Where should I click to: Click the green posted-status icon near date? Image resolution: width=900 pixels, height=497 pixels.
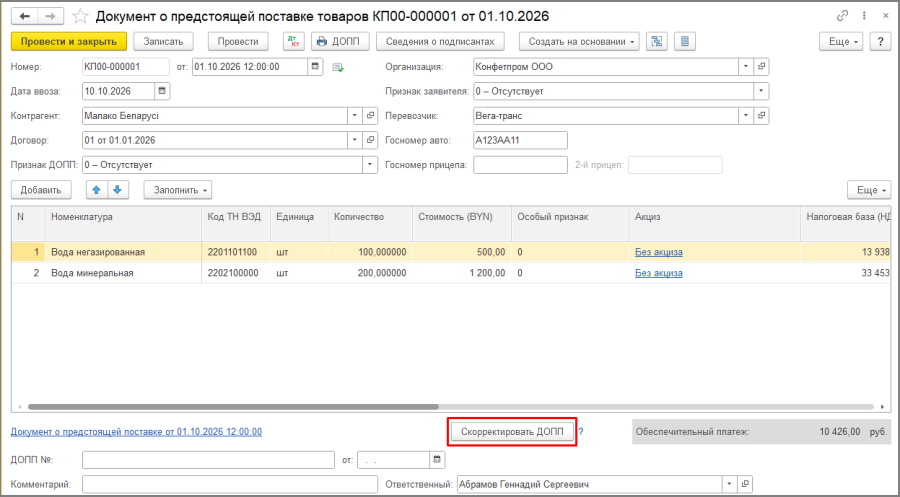[338, 68]
